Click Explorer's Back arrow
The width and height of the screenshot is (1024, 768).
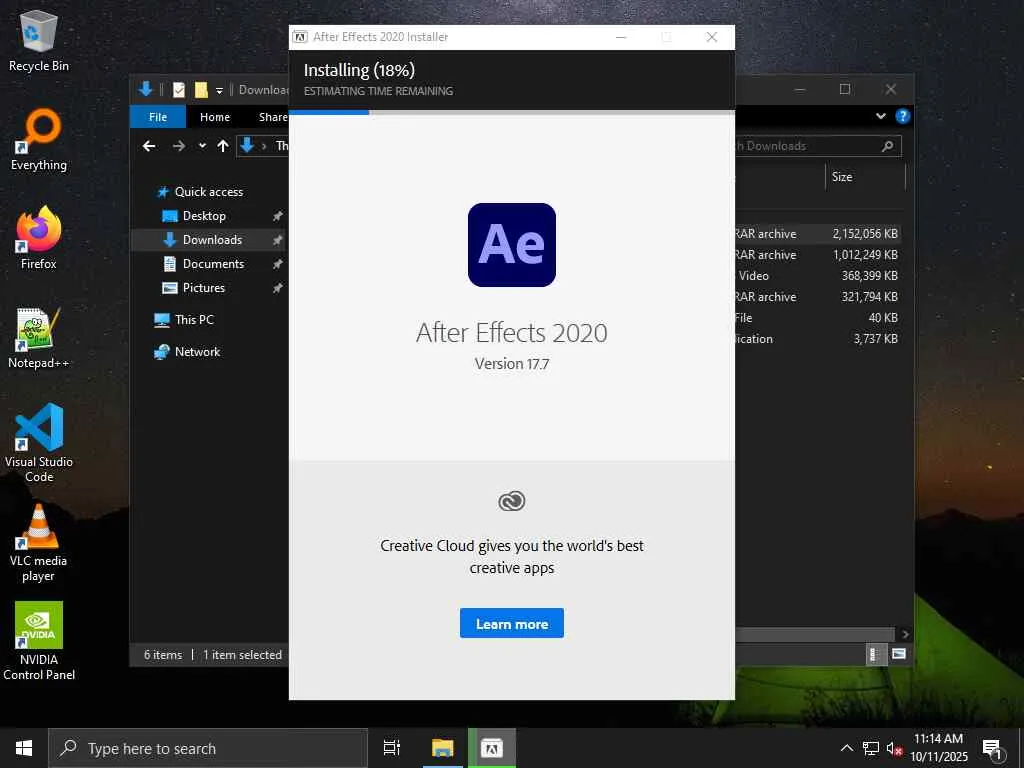[x=149, y=146]
